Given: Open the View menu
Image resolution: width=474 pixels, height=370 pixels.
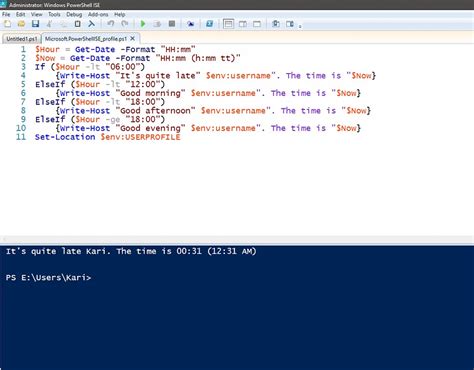Looking at the screenshot, I should click(x=37, y=14).
